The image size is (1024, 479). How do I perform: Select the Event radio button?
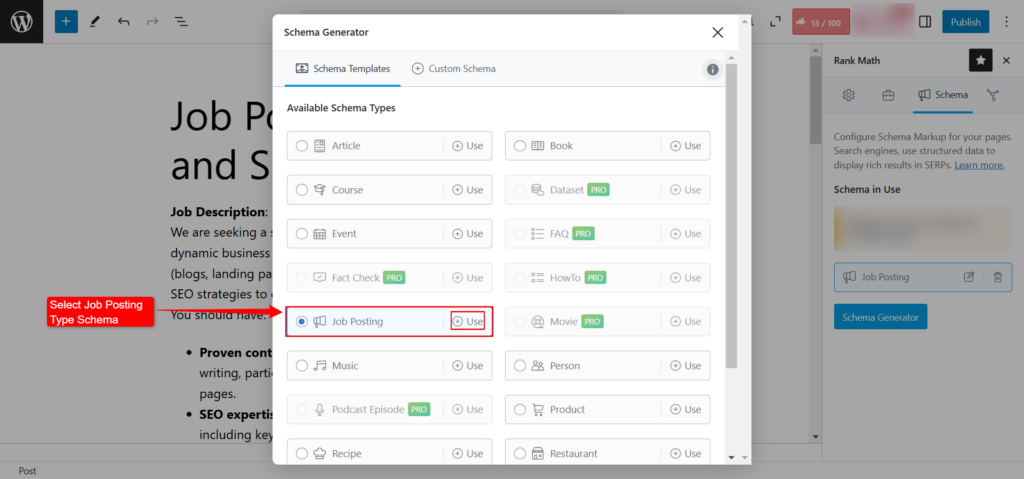pos(302,233)
